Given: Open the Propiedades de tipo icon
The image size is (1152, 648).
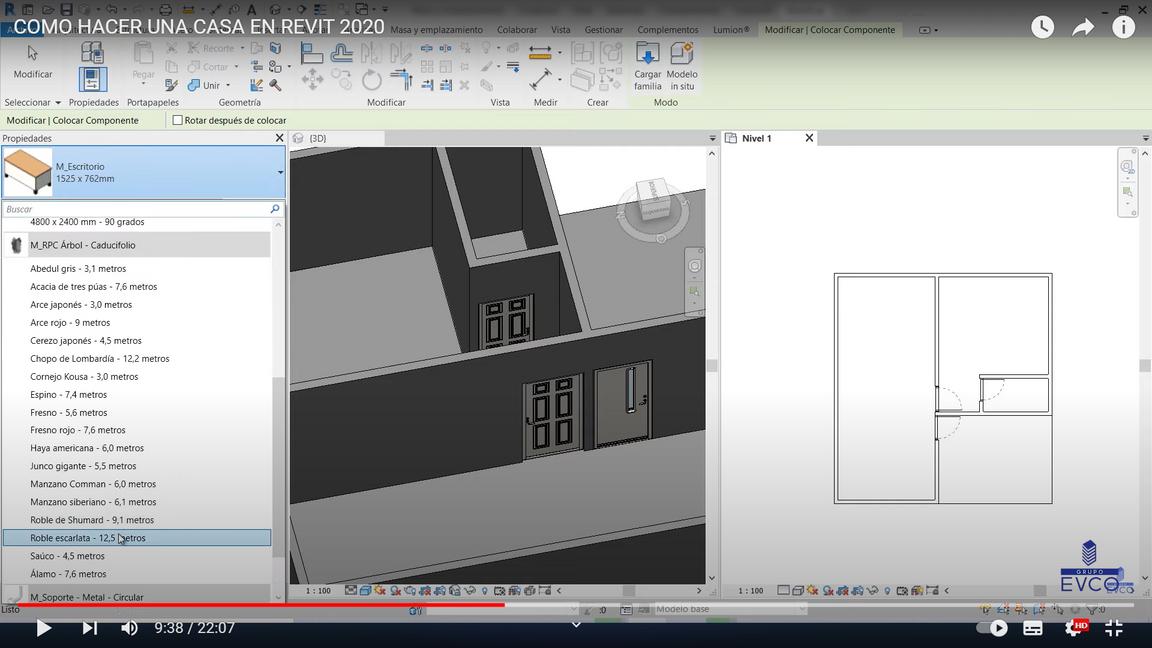Looking at the screenshot, I should click(92, 52).
